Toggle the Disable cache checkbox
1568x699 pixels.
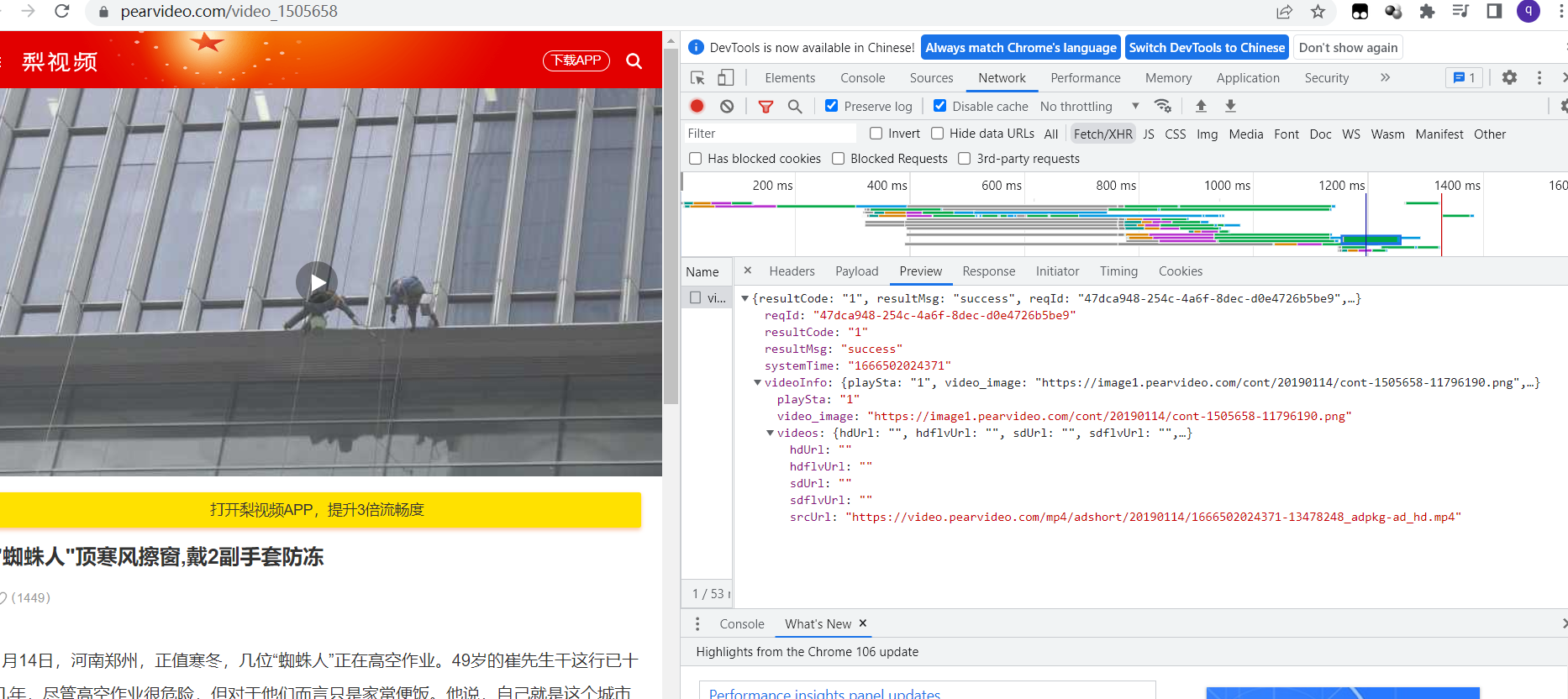(940, 106)
